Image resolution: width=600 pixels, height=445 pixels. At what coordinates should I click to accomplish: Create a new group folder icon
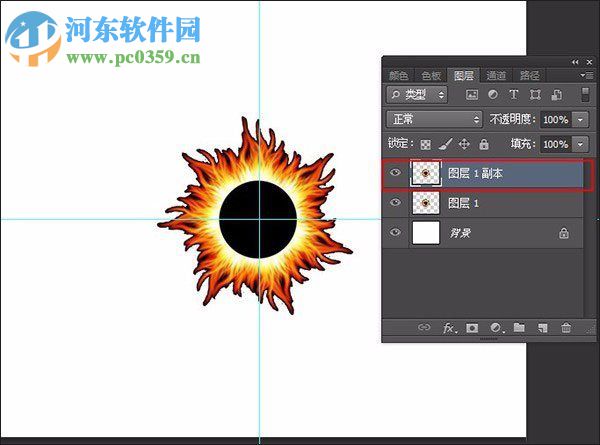tap(519, 328)
